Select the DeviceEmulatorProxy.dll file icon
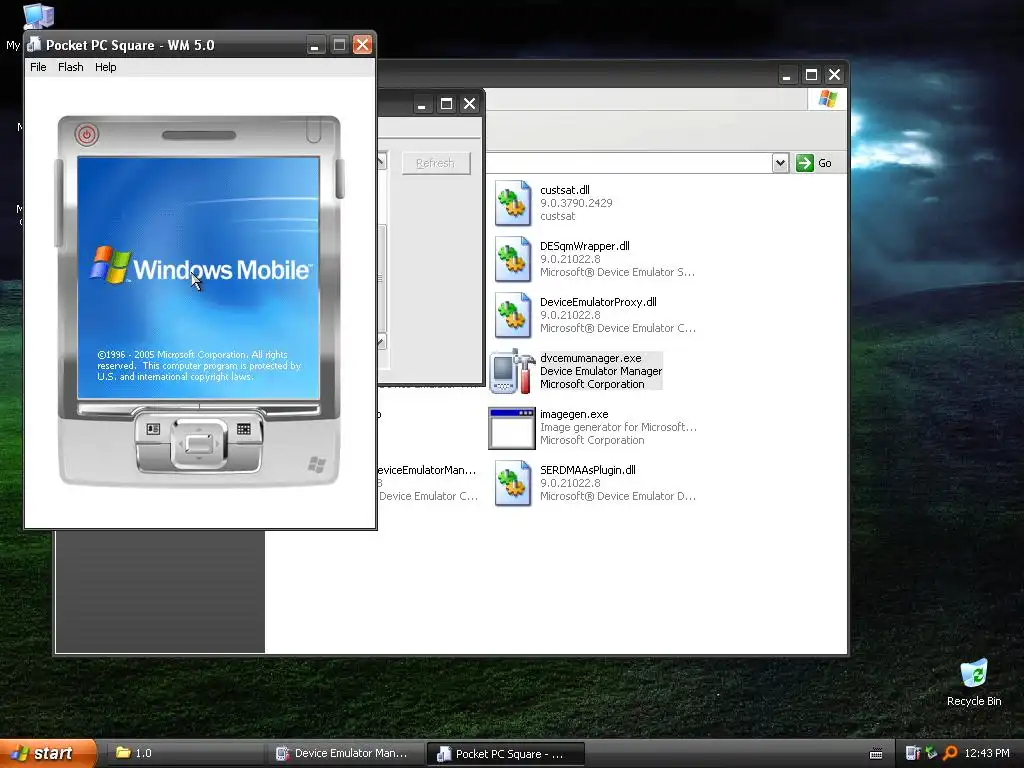Screen dimensions: 1024x768 tap(513, 315)
